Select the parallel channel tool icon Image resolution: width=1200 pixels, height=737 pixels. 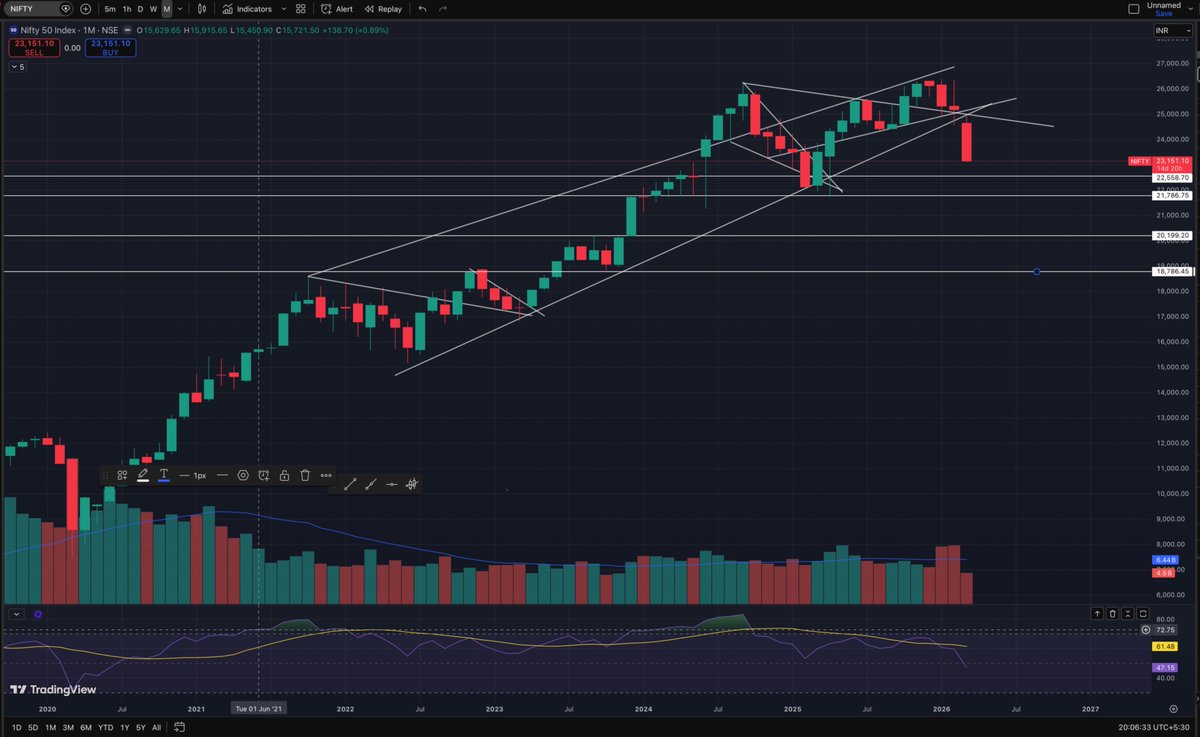coord(412,484)
